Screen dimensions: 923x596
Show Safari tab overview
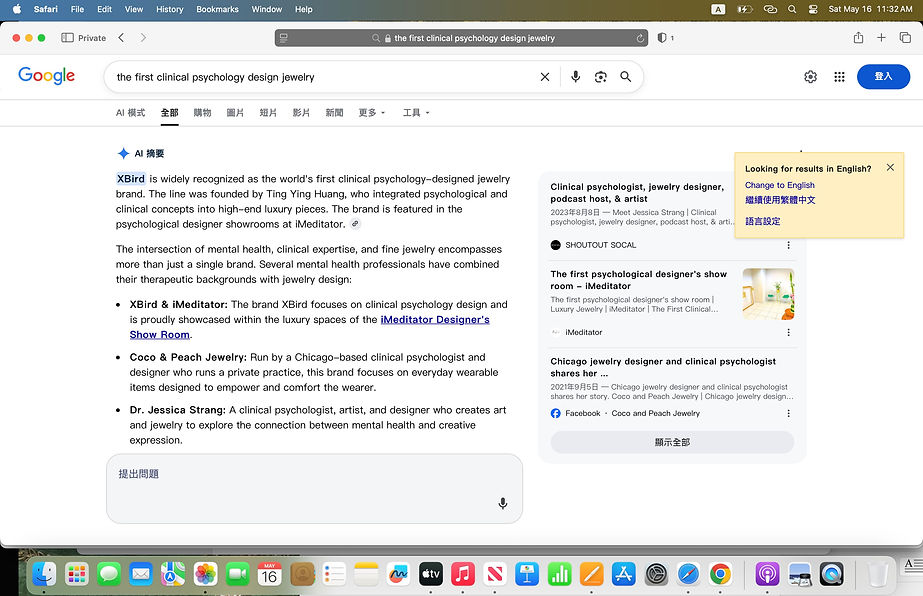905,38
